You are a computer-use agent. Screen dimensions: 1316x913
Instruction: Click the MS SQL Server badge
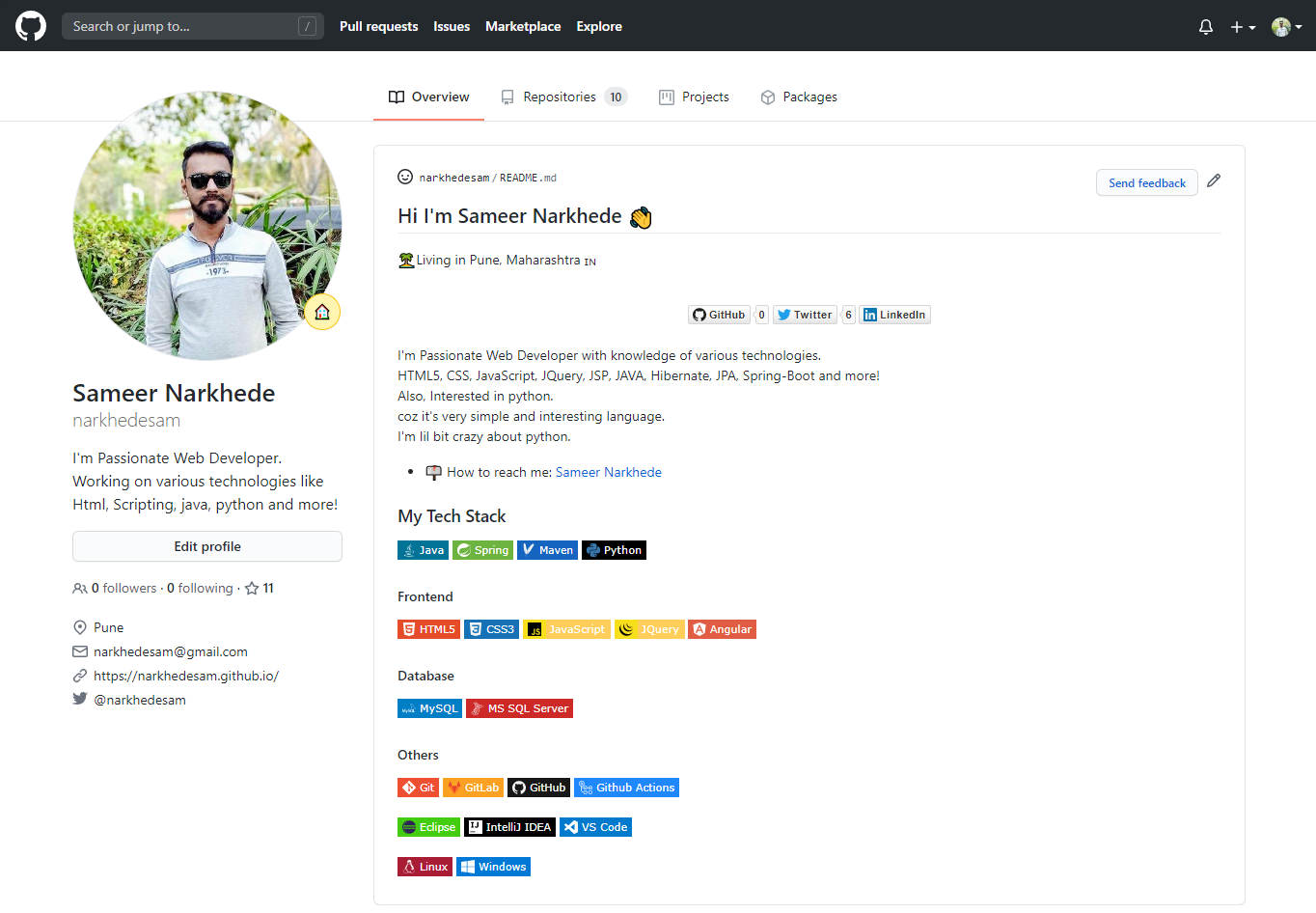pos(519,708)
